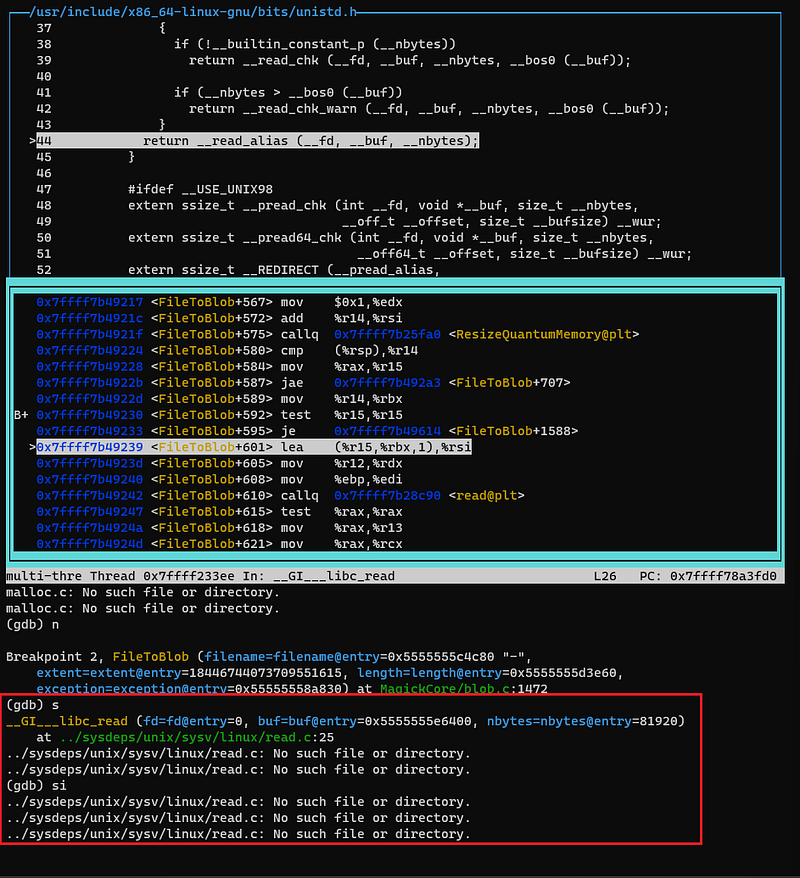The width and height of the screenshot is (800, 878).
Task: Click address 0x7ffff7b49217 in the assembly pane
Action: 90,302
